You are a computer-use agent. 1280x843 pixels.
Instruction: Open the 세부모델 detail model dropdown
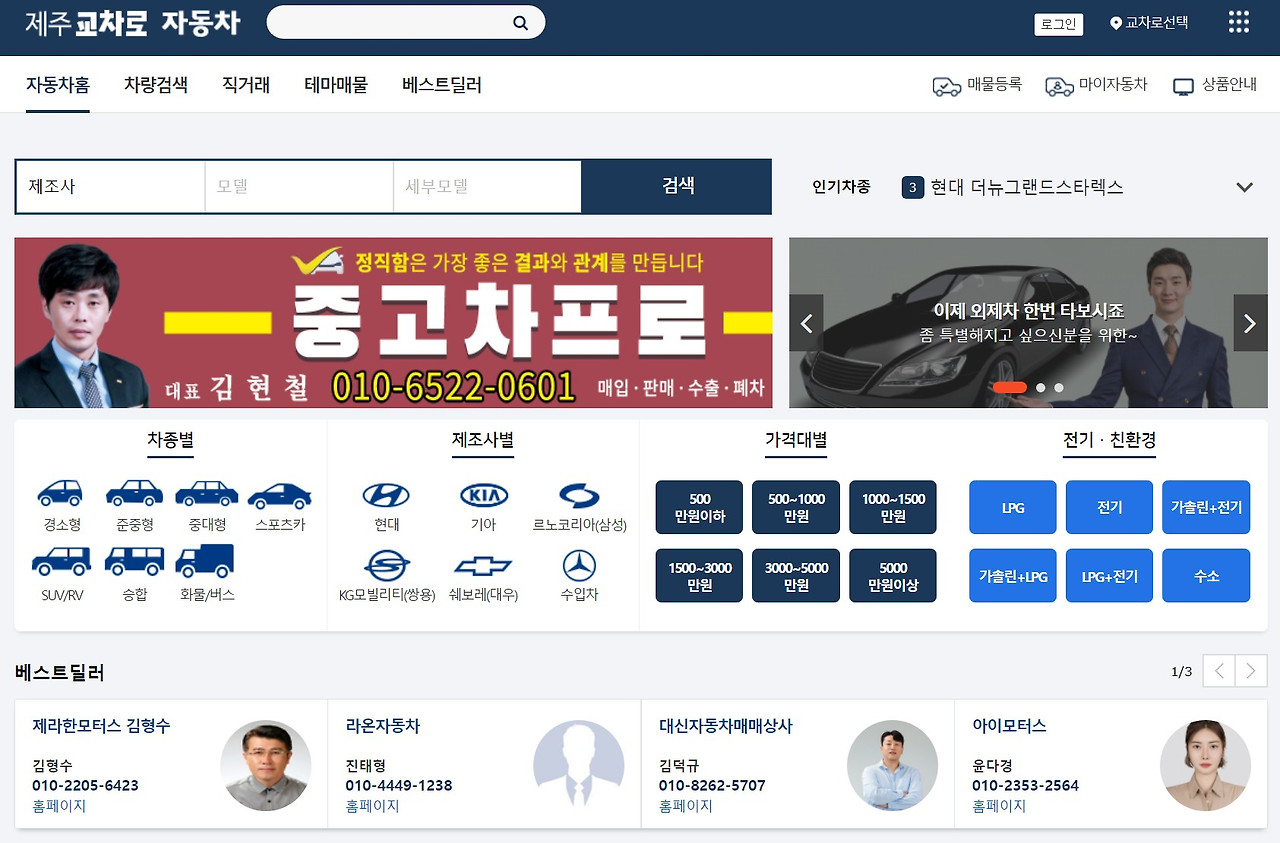point(487,186)
